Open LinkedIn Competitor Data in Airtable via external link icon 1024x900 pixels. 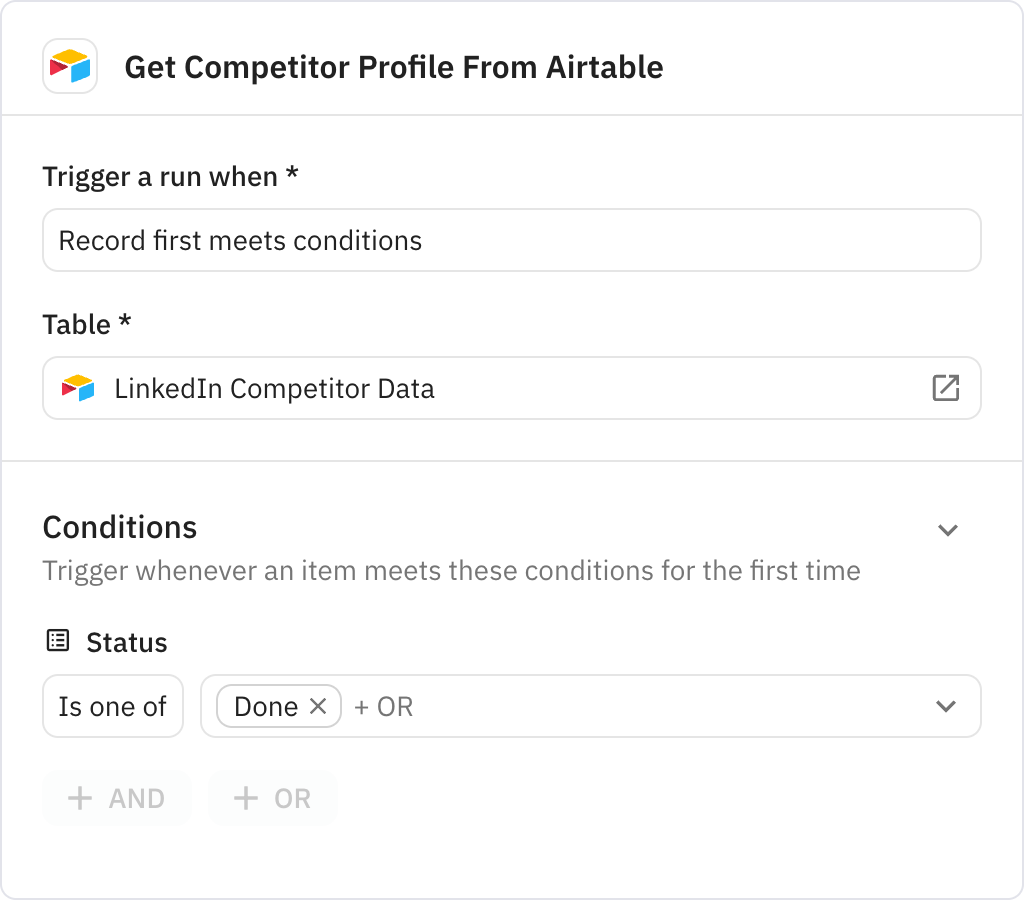click(944, 388)
